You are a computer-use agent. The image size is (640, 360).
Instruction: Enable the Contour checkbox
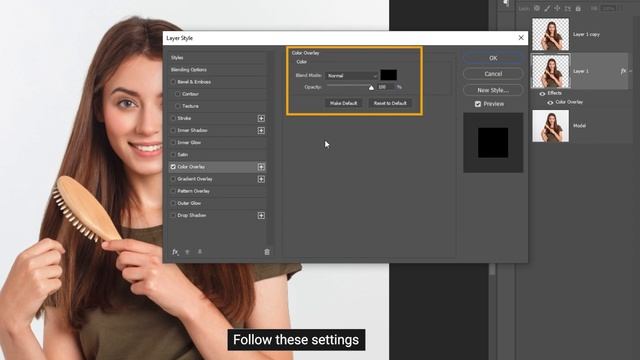pyautogui.click(x=178, y=94)
